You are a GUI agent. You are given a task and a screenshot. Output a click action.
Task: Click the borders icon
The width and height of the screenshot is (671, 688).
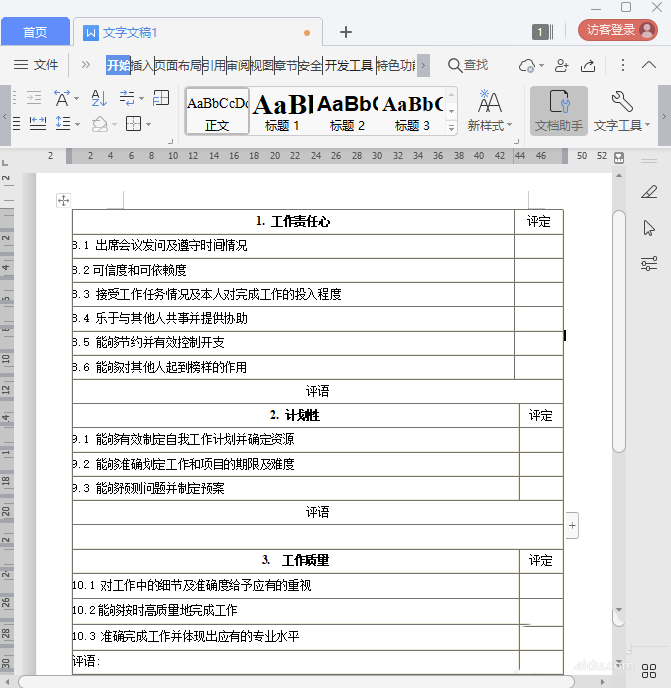tap(133, 124)
